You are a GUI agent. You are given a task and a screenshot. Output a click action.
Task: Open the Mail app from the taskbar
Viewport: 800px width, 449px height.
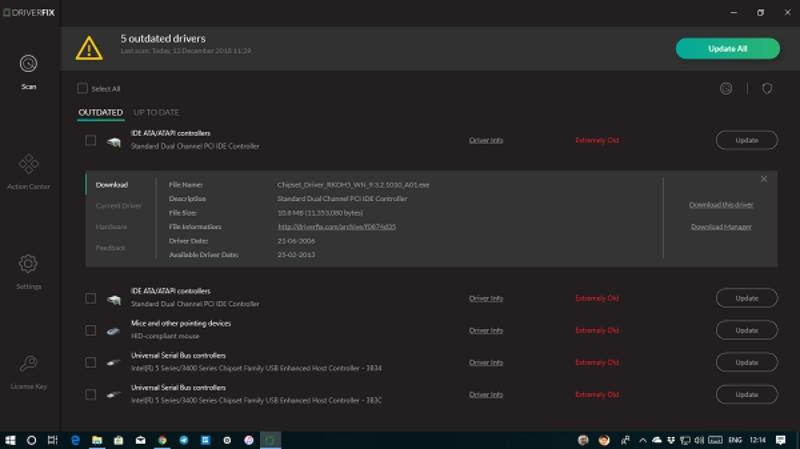pos(140,440)
